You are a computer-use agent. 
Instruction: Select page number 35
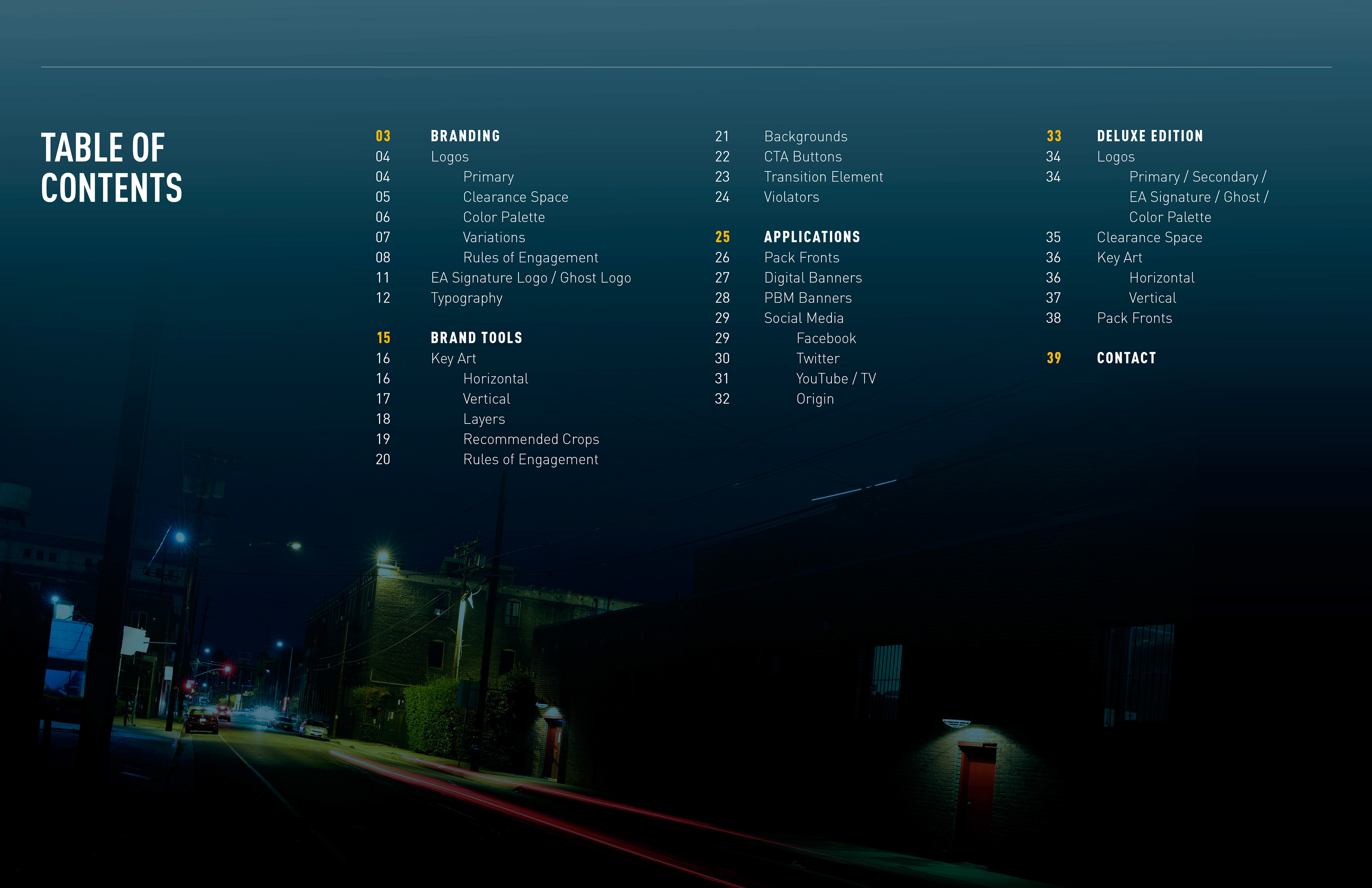click(1053, 238)
